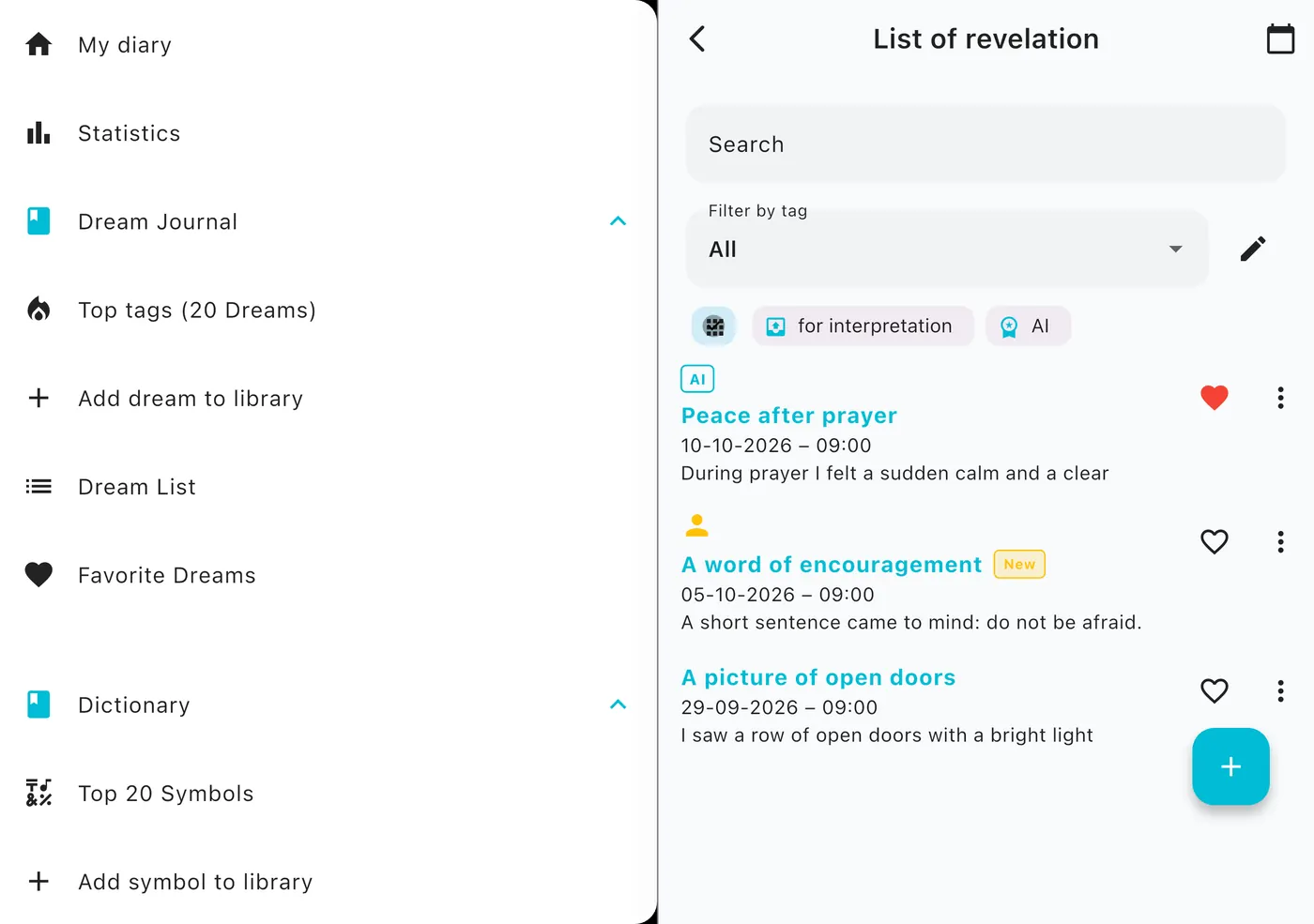This screenshot has width=1314, height=924.
Task: Click date text 29-09-2026 – 09:00
Action: 779,707
